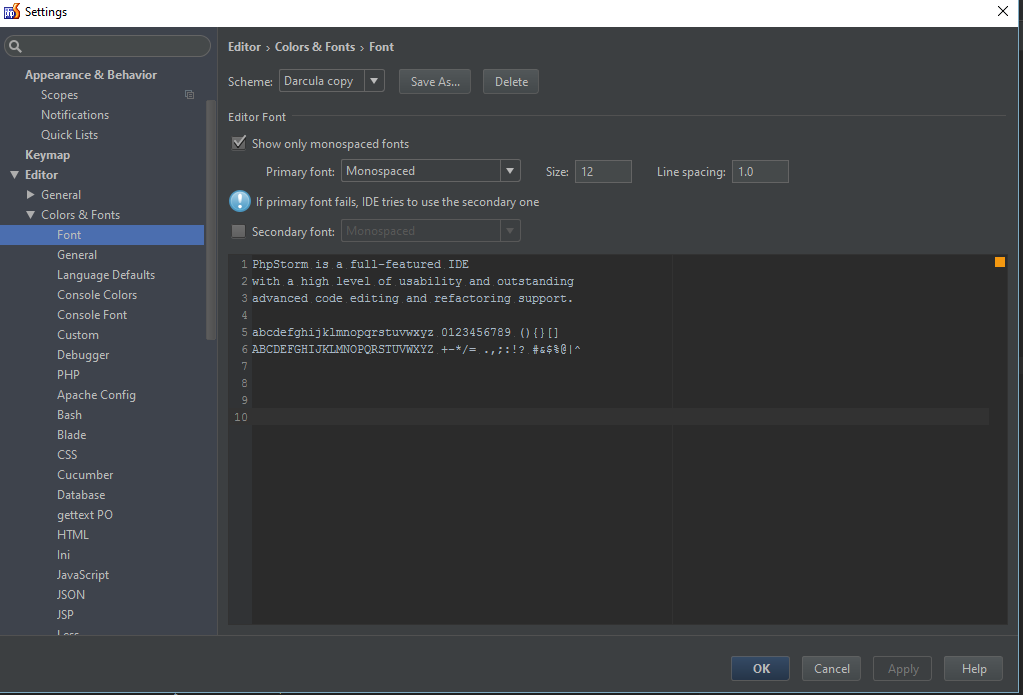The height and width of the screenshot is (695, 1023).
Task: Click the PhpStorm icon in title bar
Action: click(12, 12)
